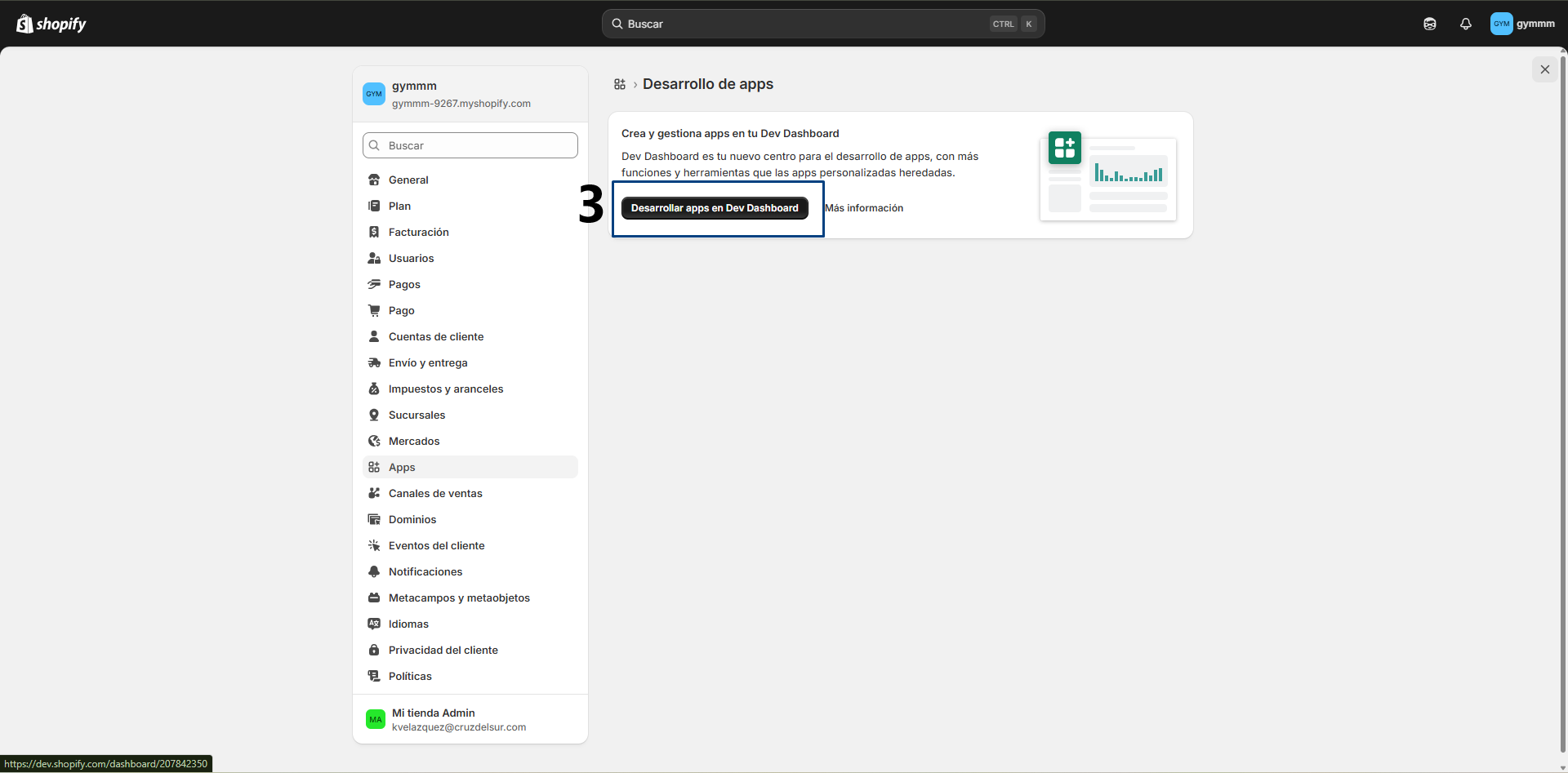Click the Facturación receipt icon

point(374,232)
